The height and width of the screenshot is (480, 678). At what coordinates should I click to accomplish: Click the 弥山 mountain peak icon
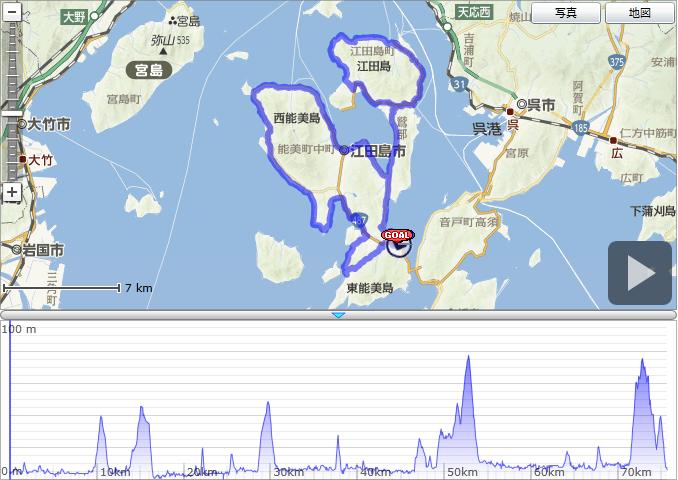click(x=160, y=52)
